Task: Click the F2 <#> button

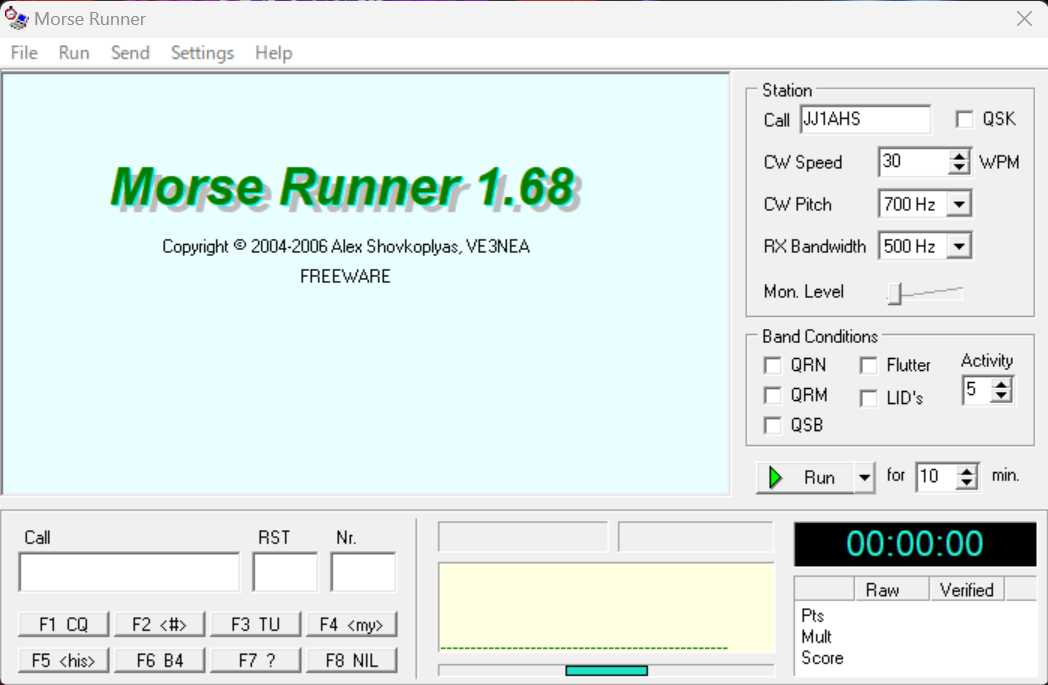Action: click(x=159, y=624)
